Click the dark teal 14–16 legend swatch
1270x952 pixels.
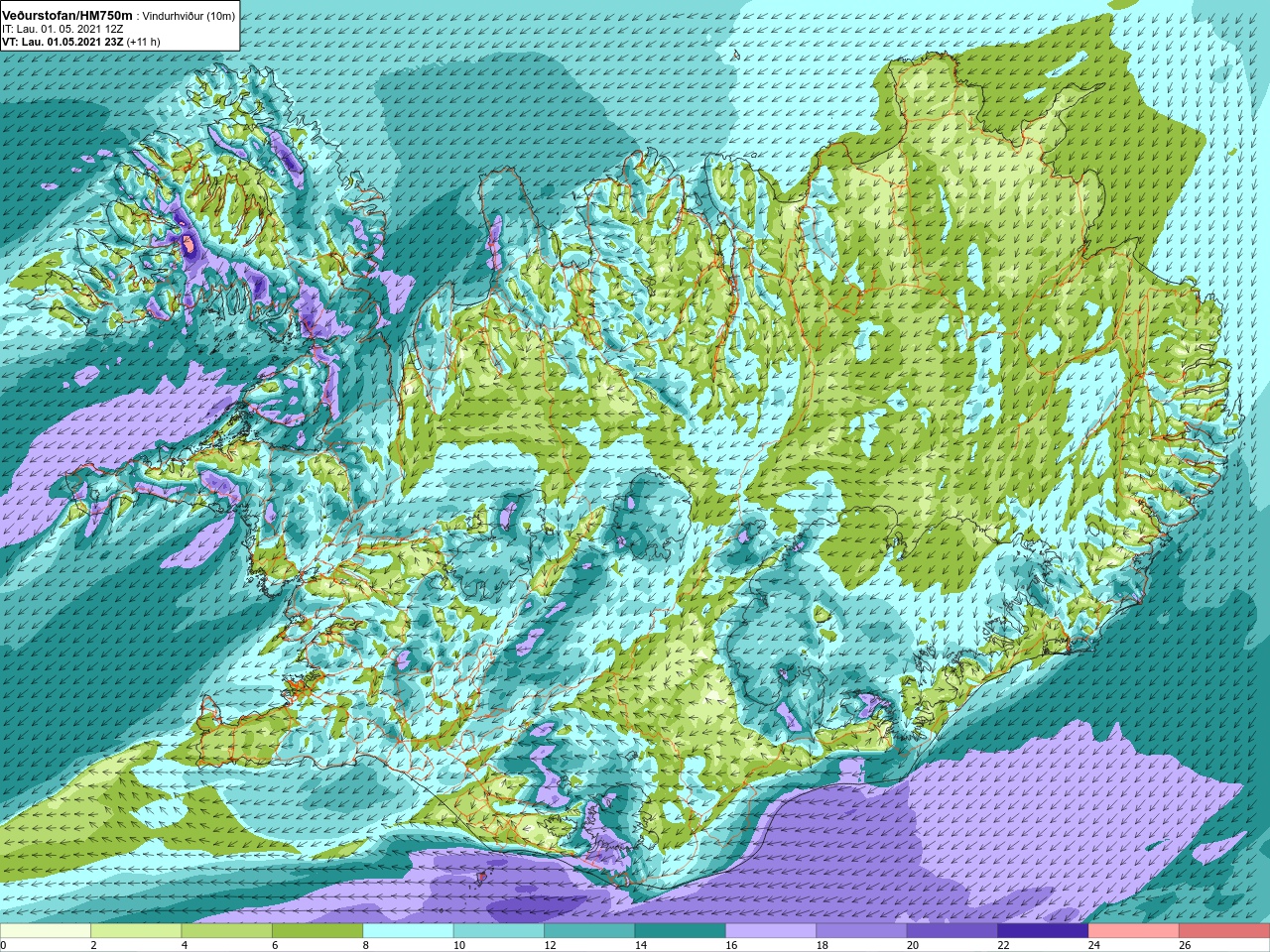[x=681, y=931]
